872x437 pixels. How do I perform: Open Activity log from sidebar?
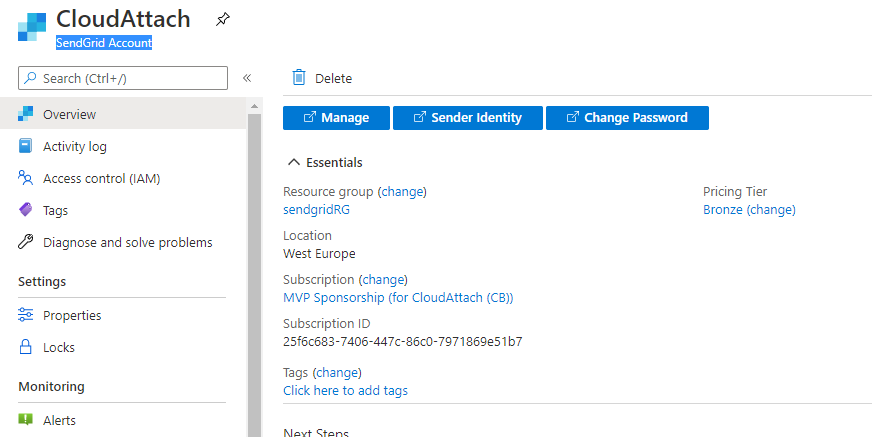click(x=75, y=146)
